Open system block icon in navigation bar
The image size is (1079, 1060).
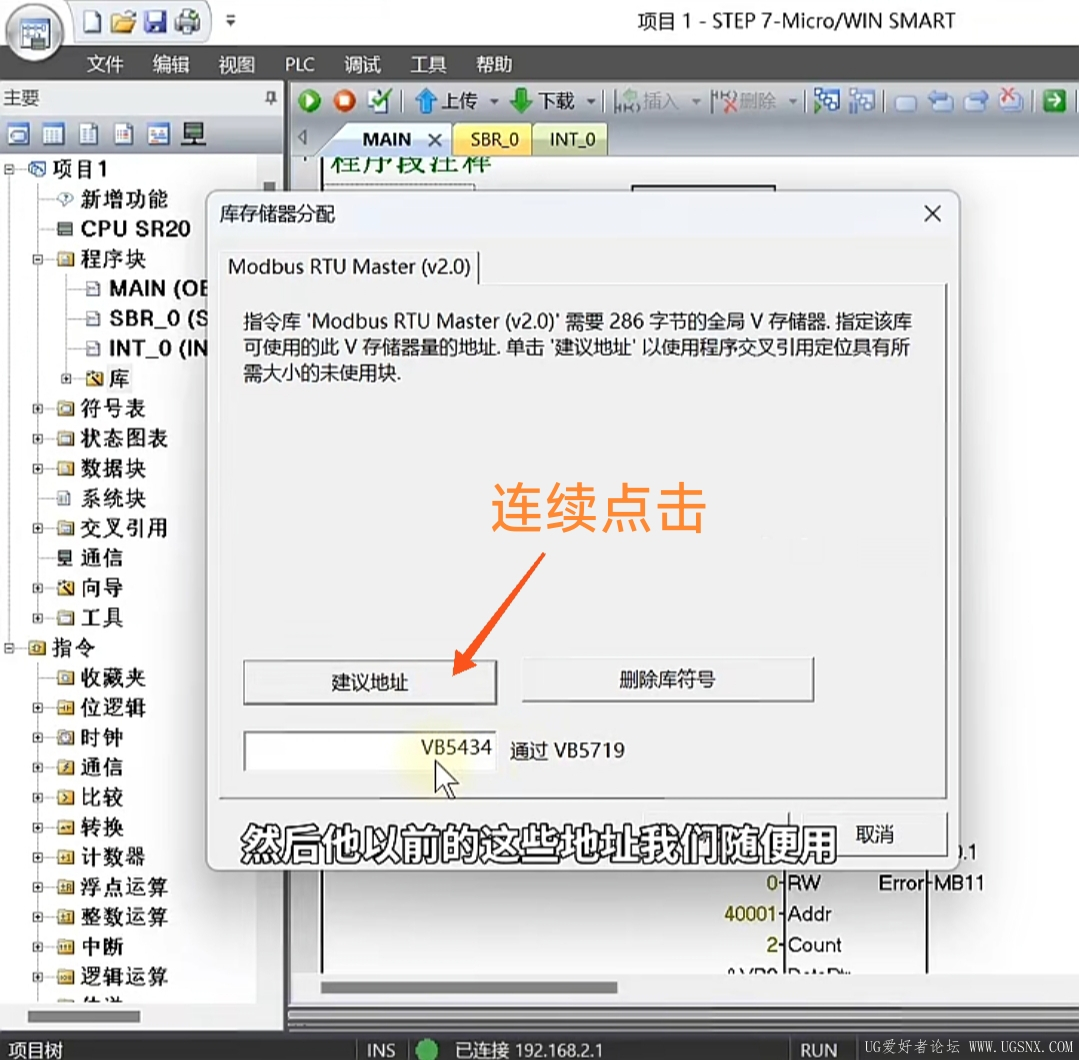point(123,134)
